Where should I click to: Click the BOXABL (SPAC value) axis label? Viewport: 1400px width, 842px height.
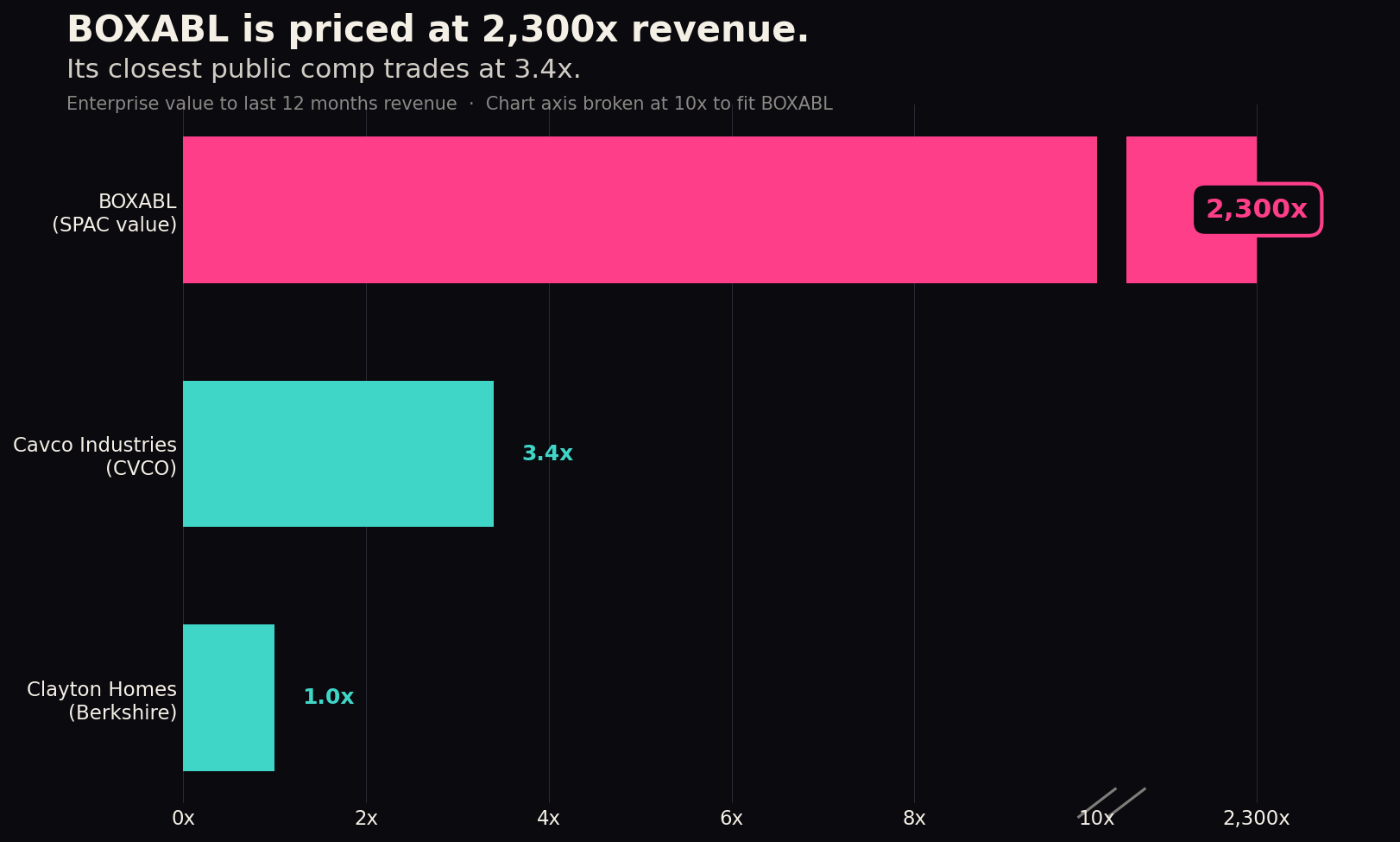[115, 213]
